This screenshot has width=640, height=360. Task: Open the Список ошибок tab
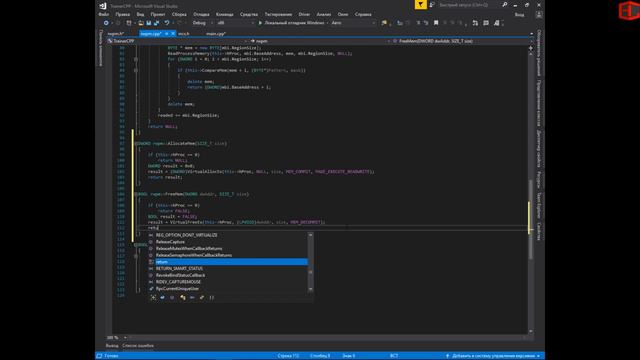tap(138, 346)
